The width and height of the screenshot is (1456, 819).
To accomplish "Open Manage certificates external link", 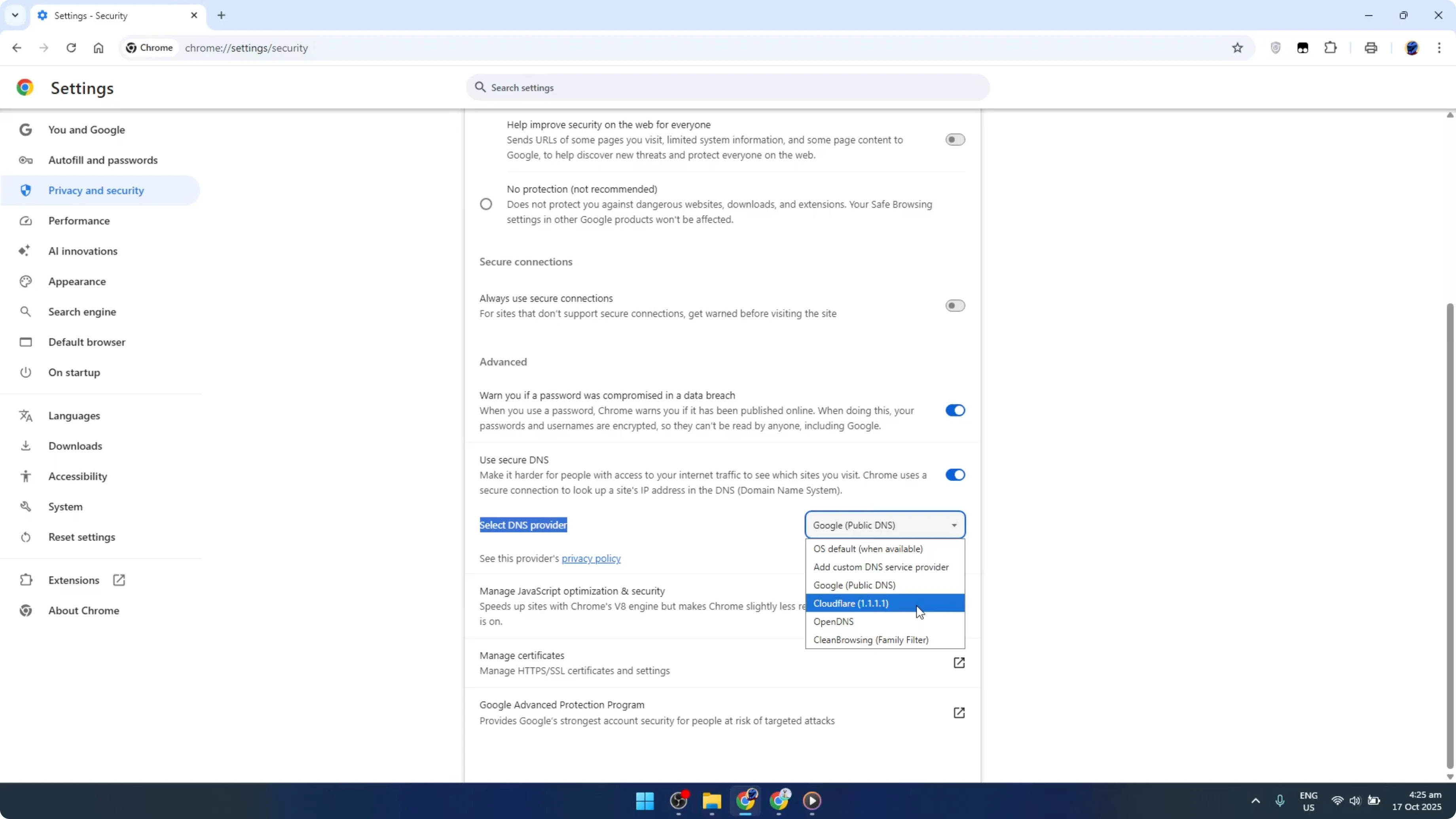I will [x=959, y=662].
